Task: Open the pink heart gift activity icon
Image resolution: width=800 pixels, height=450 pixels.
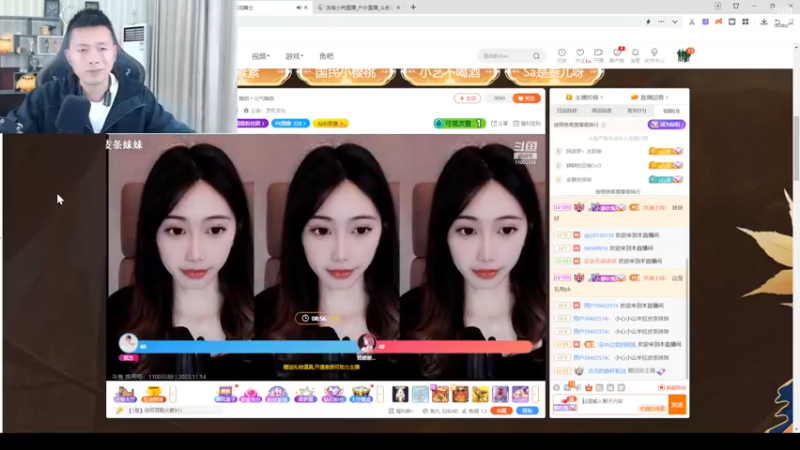Action: click(x=250, y=394)
